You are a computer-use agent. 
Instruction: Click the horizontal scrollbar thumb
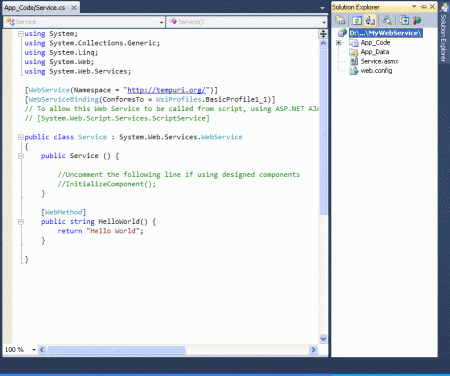click(x=116, y=350)
